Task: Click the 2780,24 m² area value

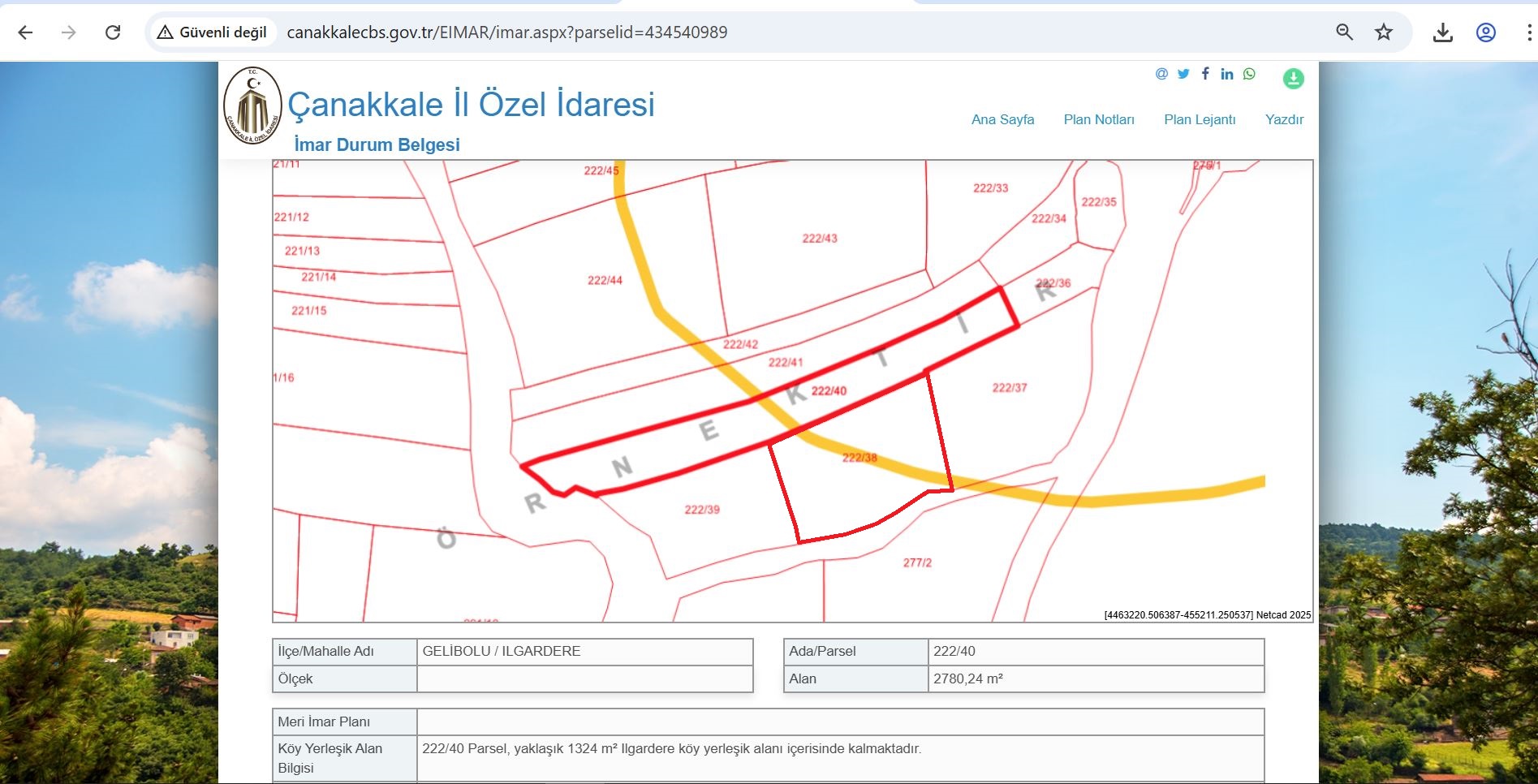Action: 968,678
